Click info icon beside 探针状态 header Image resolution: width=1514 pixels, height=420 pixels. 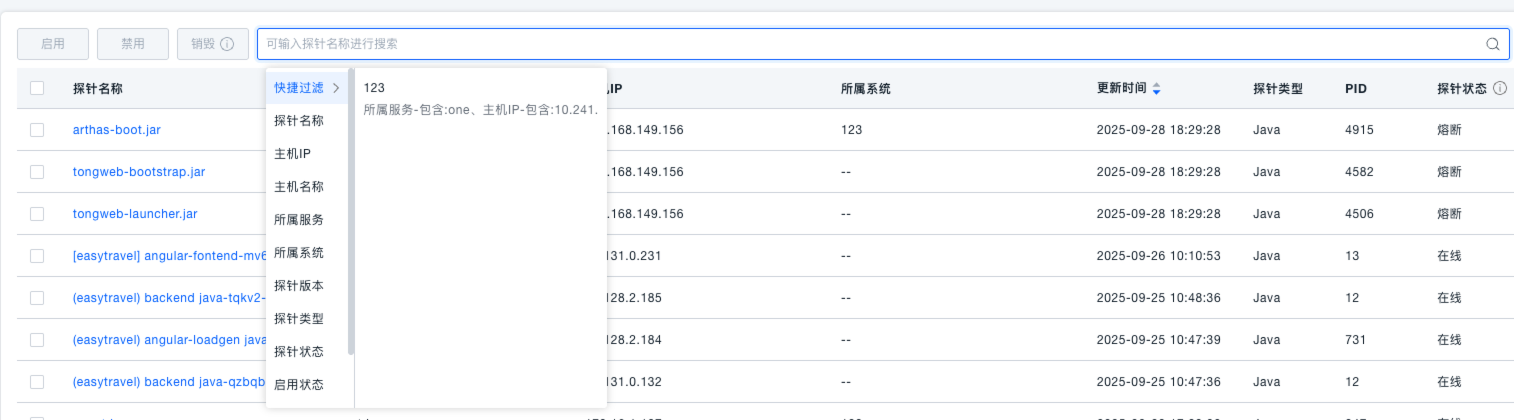click(1499, 89)
